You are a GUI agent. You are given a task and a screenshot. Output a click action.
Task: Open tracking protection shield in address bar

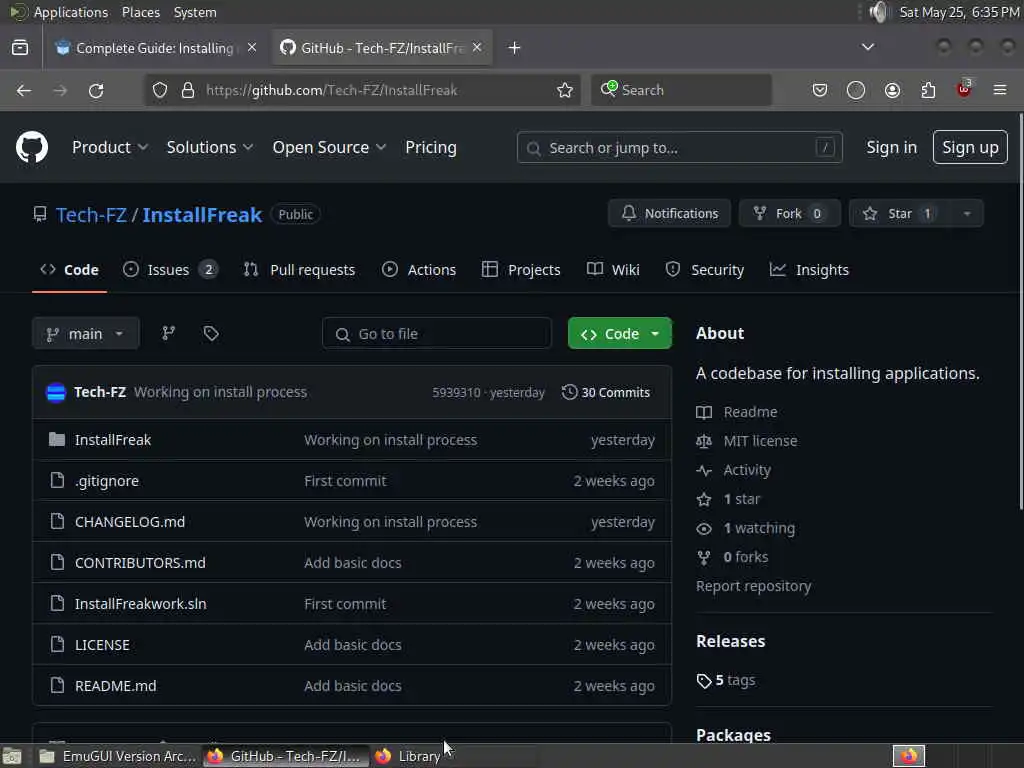tap(160, 90)
